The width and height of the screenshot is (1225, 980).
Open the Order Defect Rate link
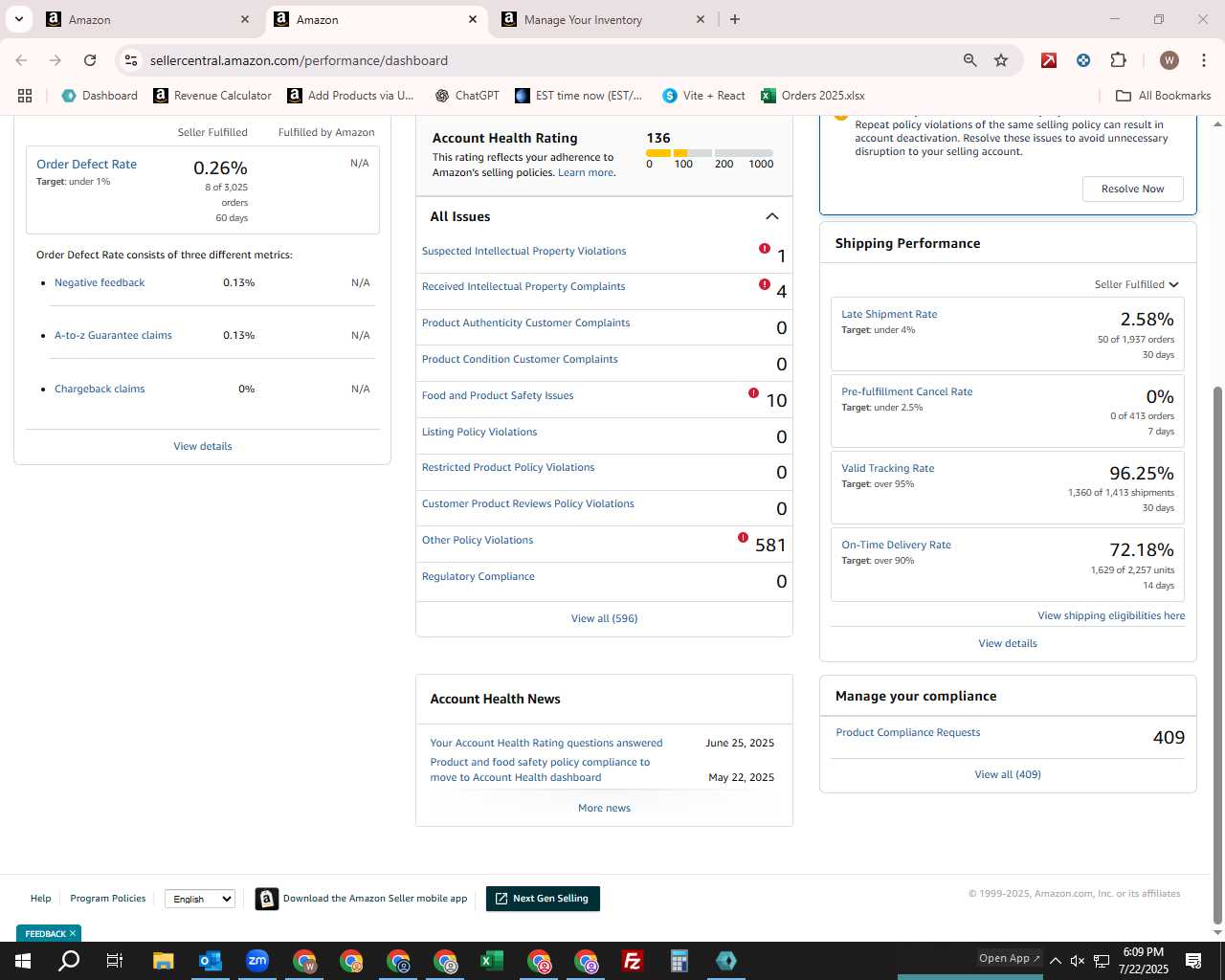(86, 165)
